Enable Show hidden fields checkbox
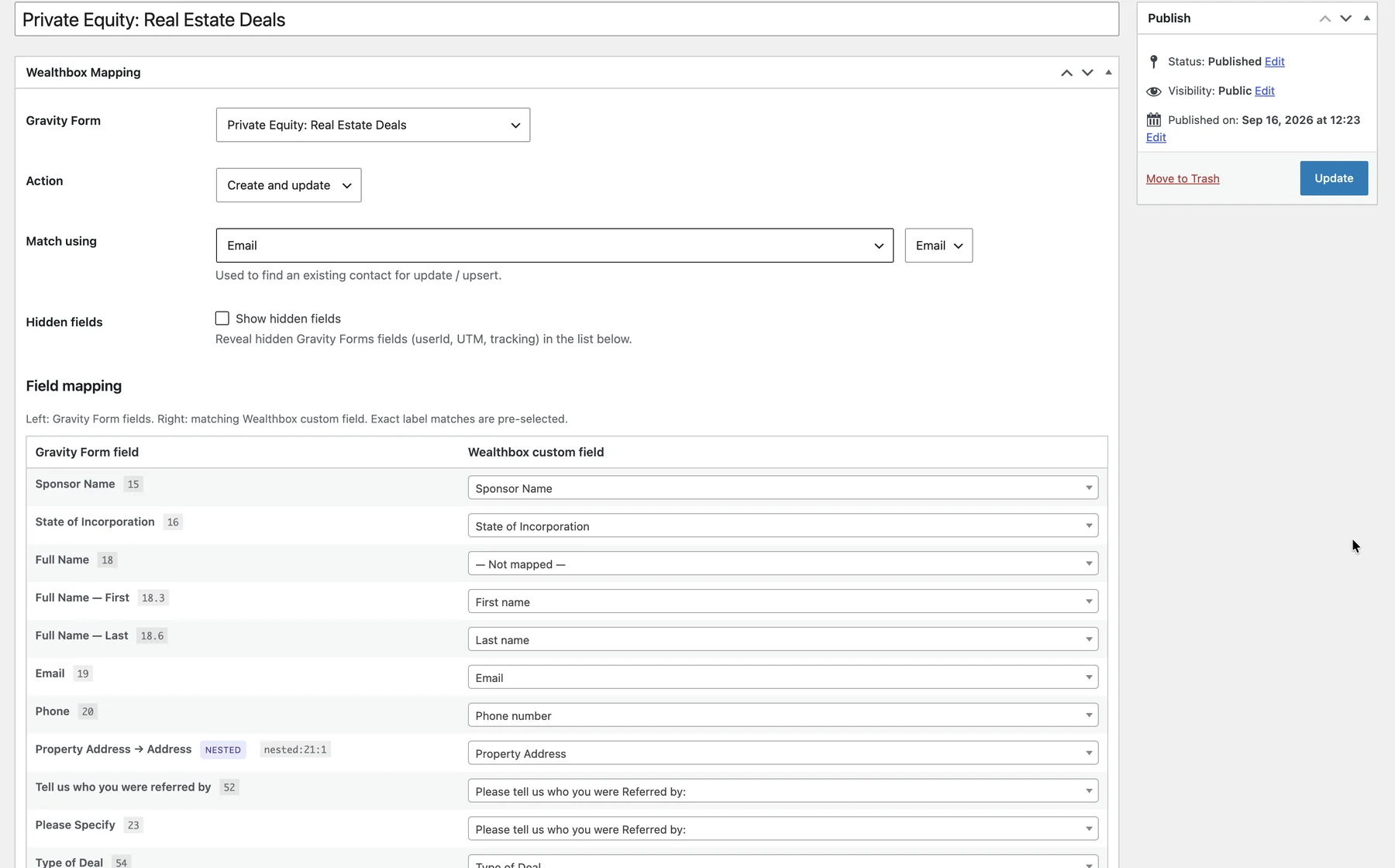Screen dimensions: 1395x868 (x=222, y=319)
